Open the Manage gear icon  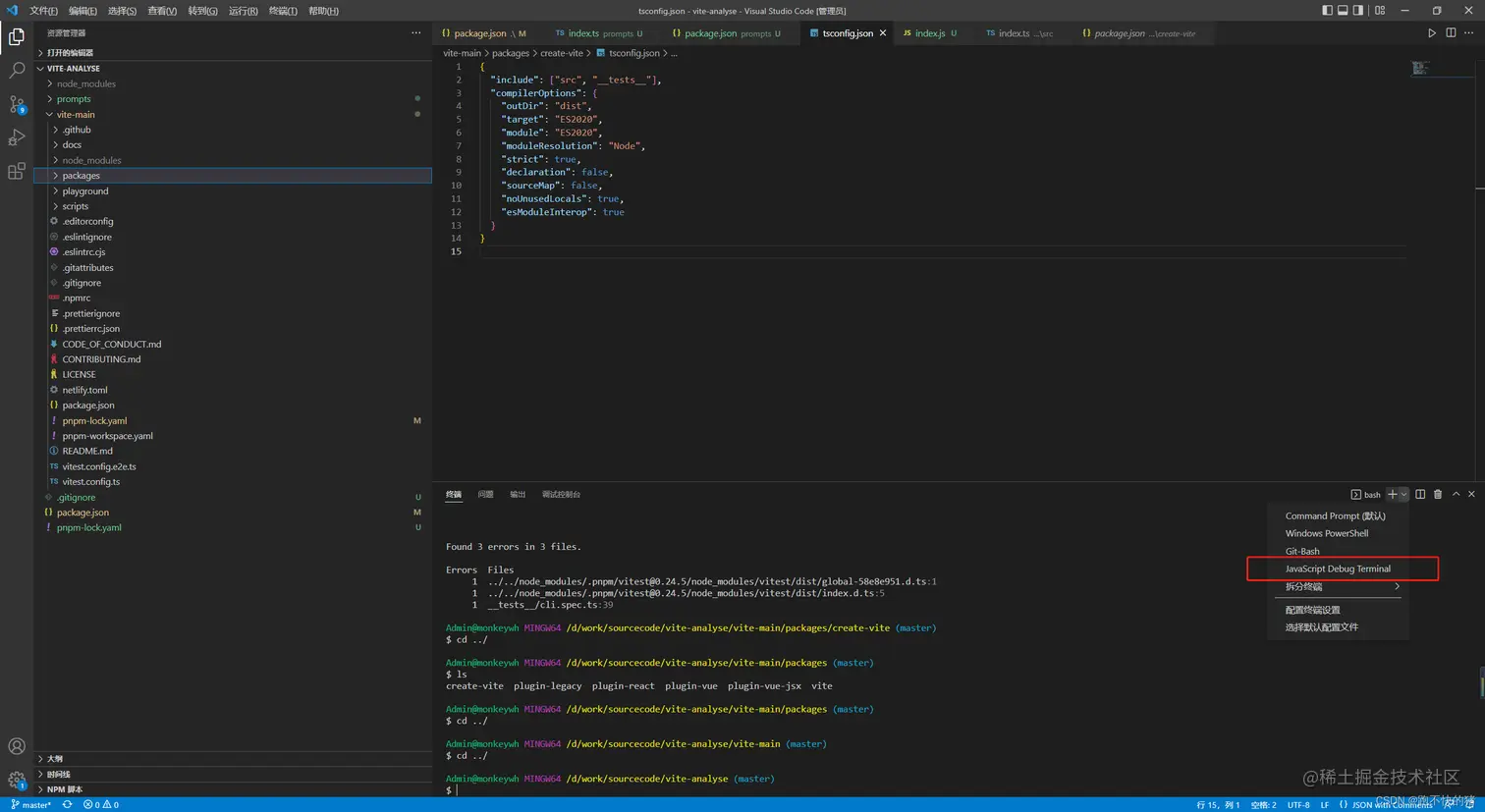coord(17,781)
